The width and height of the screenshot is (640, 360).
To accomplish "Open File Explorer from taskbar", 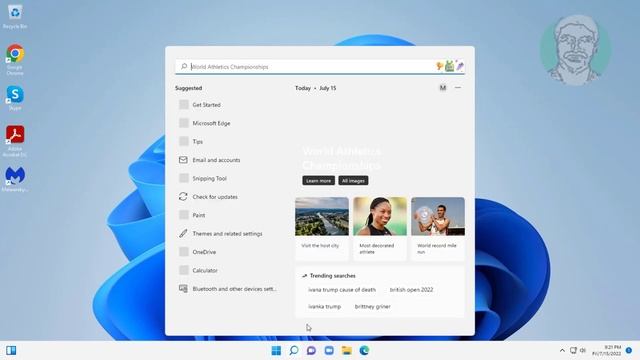I will coord(347,350).
